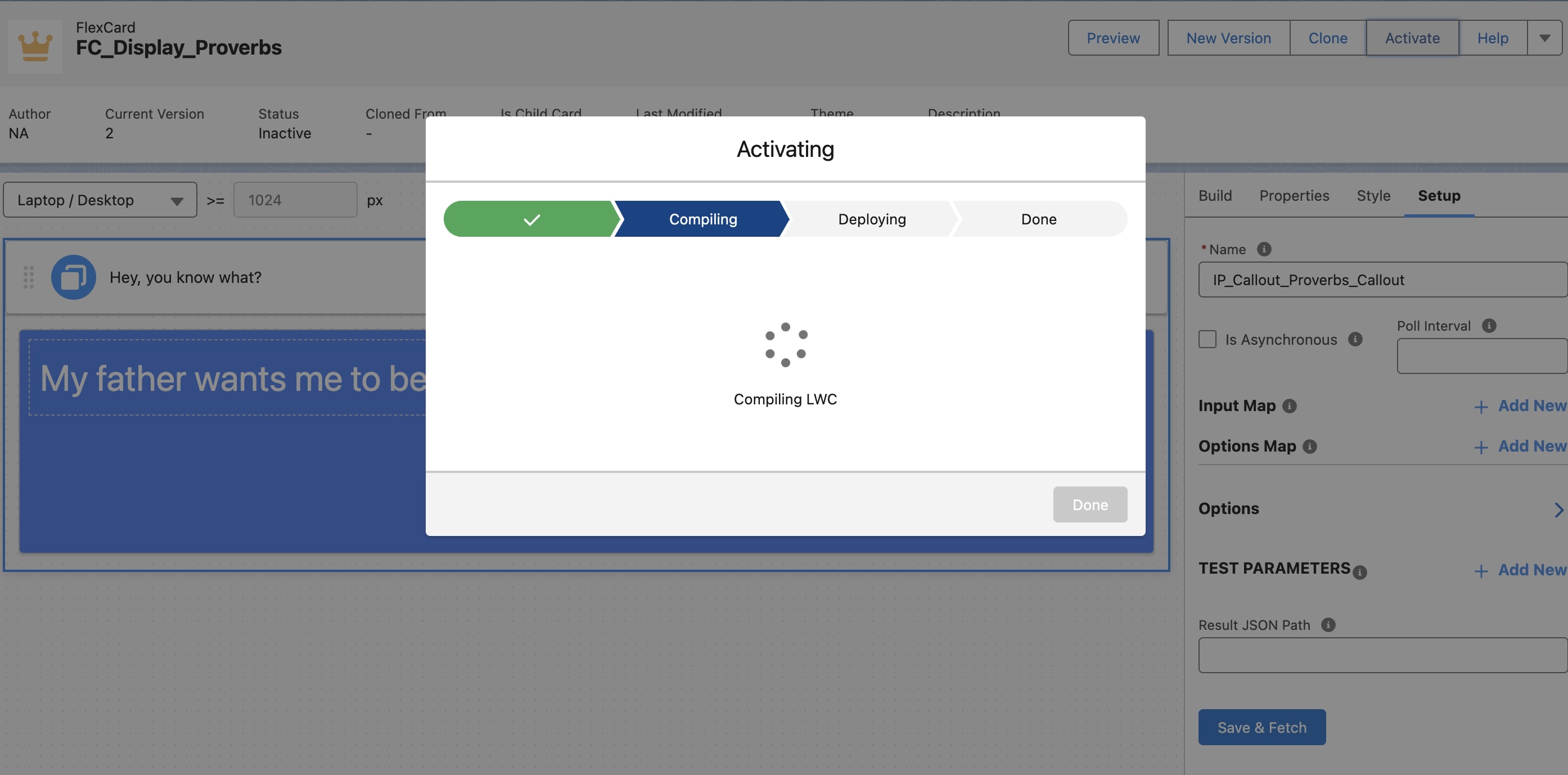Image resolution: width=1568 pixels, height=775 pixels.
Task: Switch to the Properties tab
Action: point(1294,195)
